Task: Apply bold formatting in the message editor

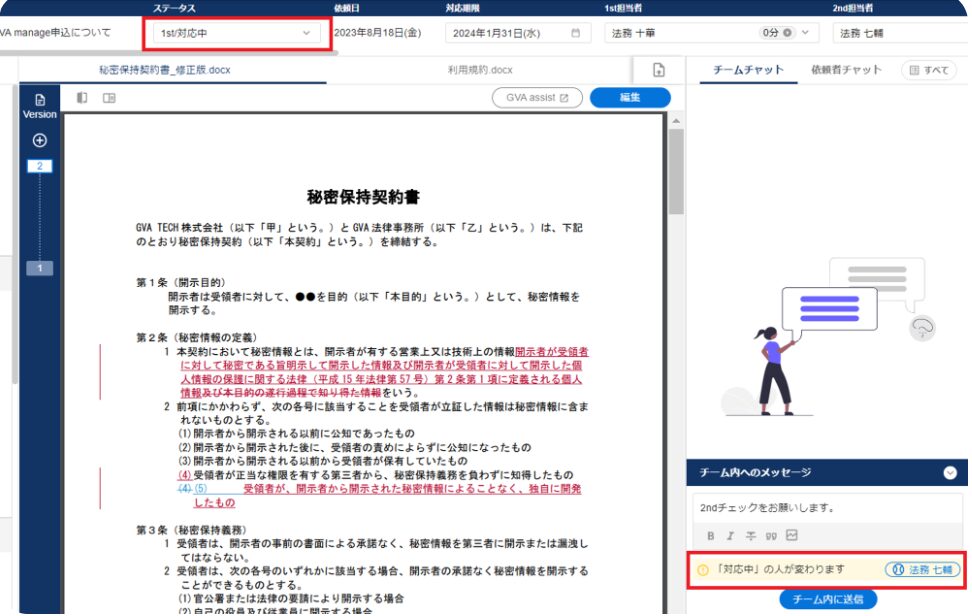Action: 710,536
